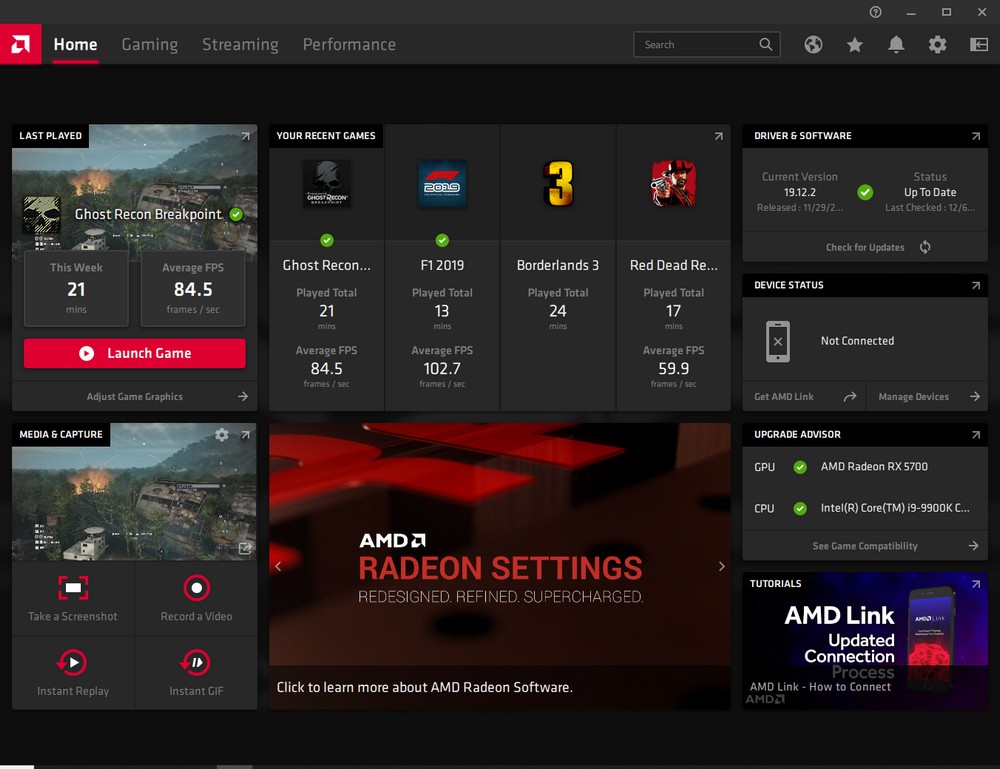
Task: Expand the Media & Capture panel arrow
Action: click(x=246, y=434)
